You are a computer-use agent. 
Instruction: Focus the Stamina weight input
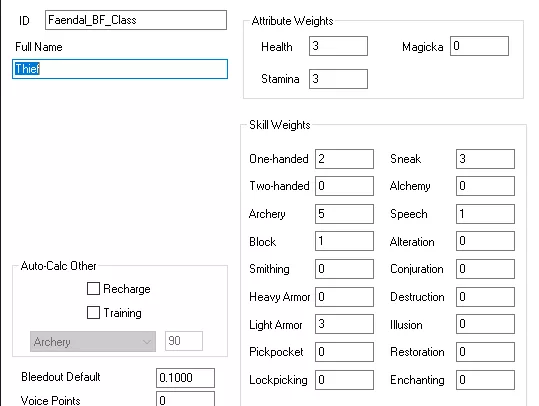pos(338,79)
